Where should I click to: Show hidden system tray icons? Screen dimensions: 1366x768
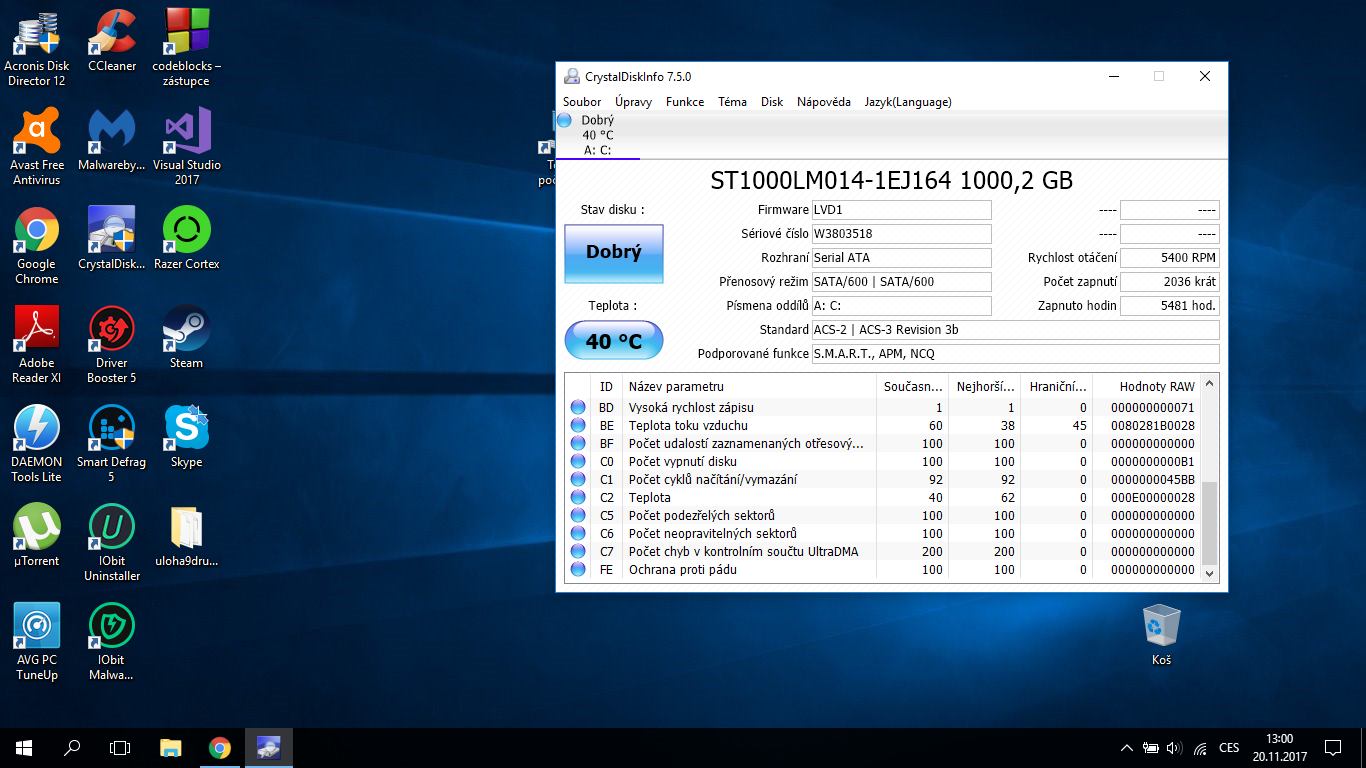(x=1126, y=748)
